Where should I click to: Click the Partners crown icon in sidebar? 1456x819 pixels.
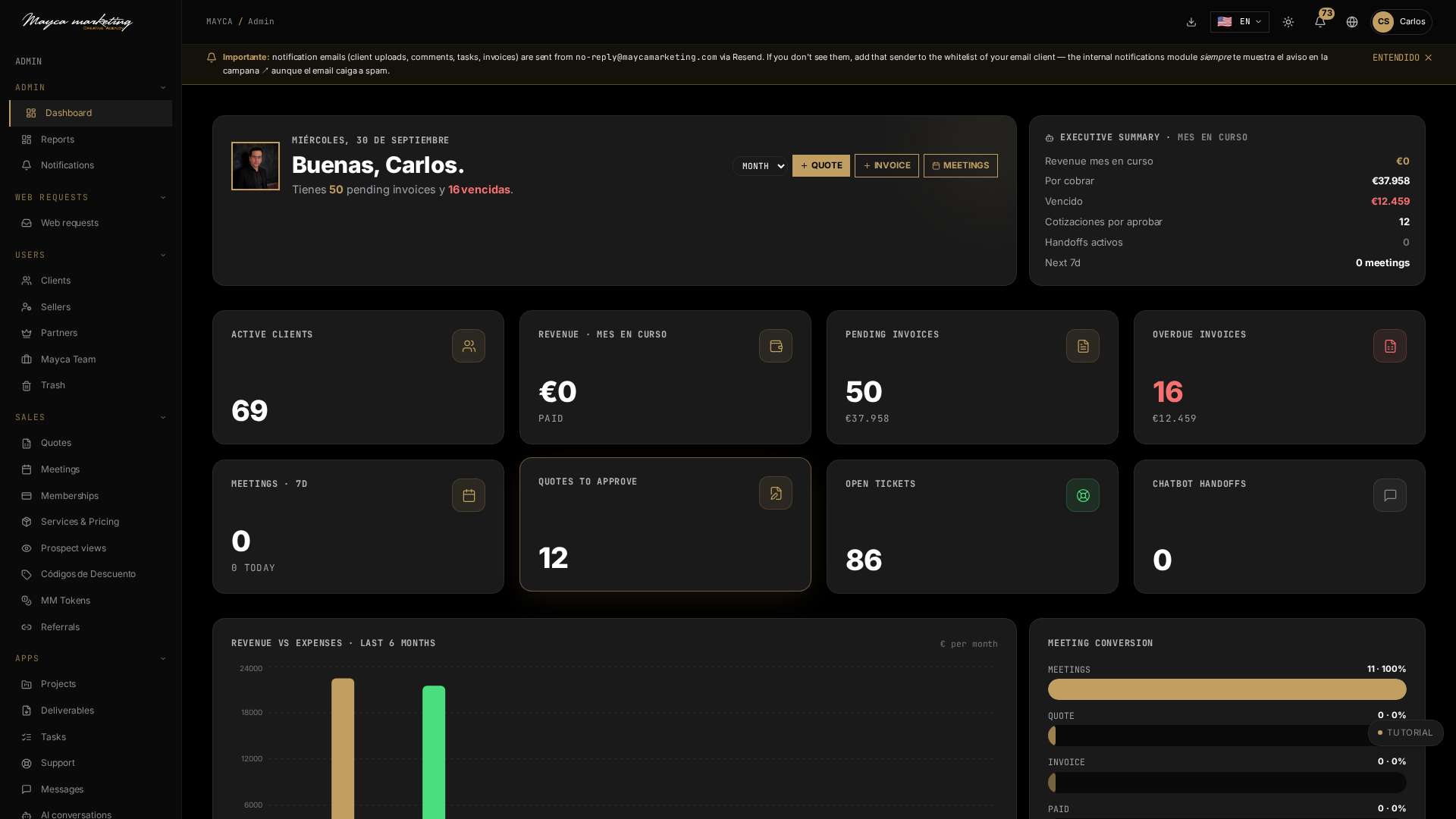[27, 333]
